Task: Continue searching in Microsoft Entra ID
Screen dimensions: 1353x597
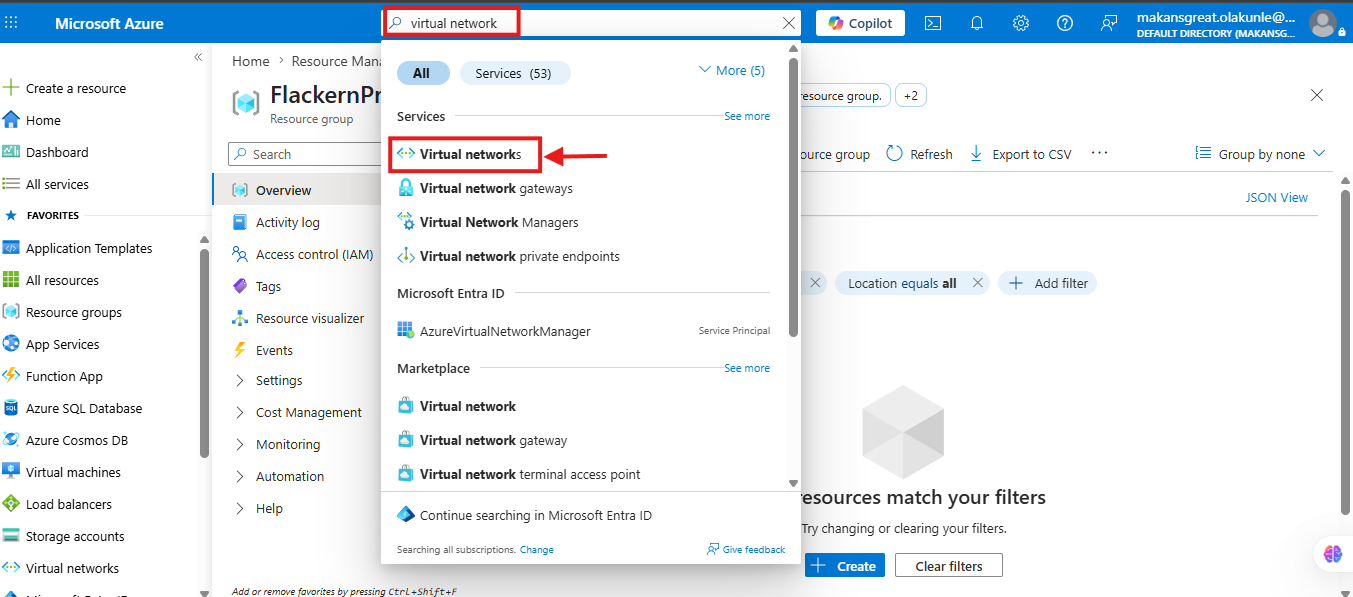Action: point(525,515)
